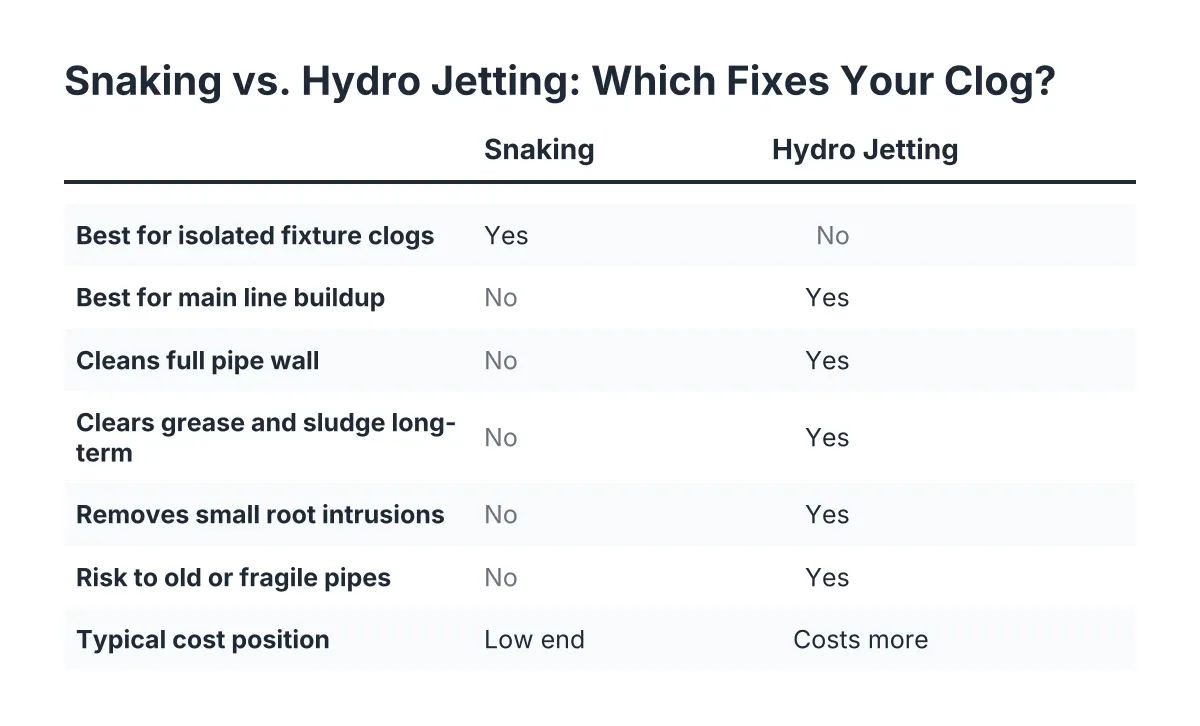Click the 'Best for main line buildup' label
The image size is (1200, 726).
231,298
